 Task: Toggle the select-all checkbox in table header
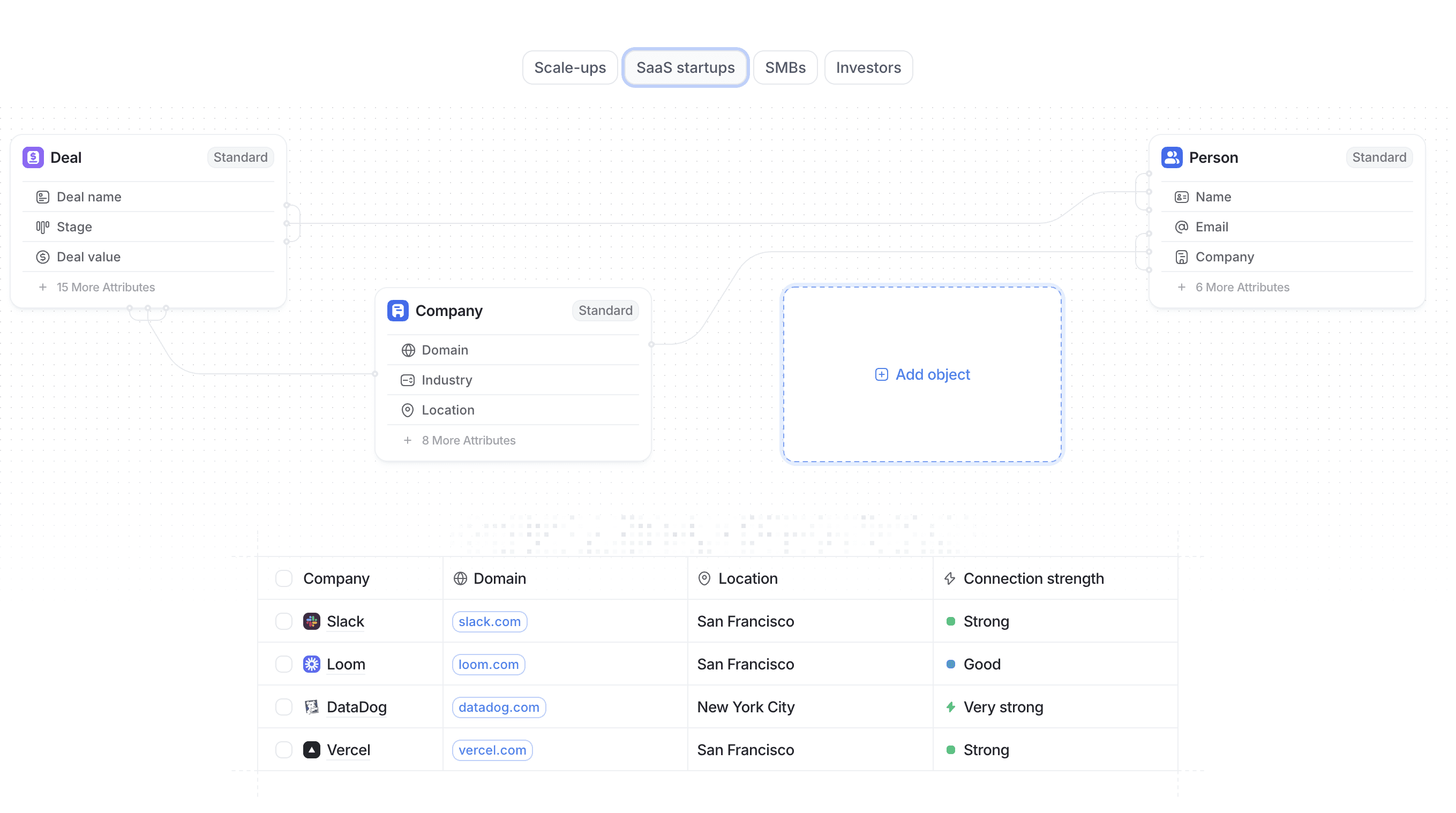[284, 578]
